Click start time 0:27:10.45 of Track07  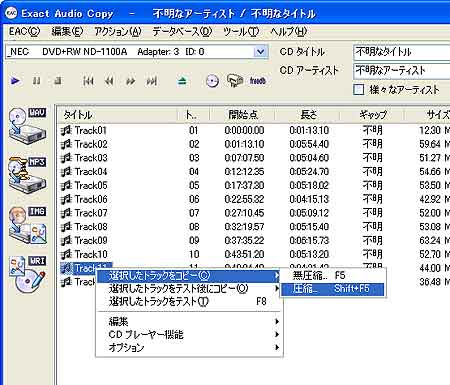pyautogui.click(x=244, y=213)
